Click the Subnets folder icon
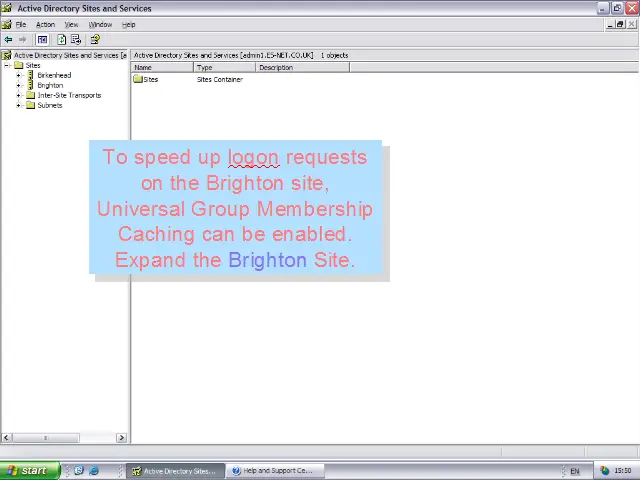Screen dimensions: 640x480 [x=31, y=105]
